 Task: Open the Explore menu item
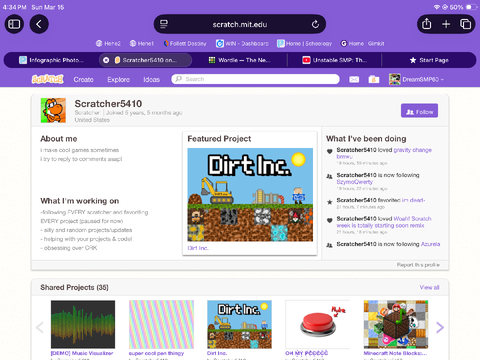[x=118, y=79]
